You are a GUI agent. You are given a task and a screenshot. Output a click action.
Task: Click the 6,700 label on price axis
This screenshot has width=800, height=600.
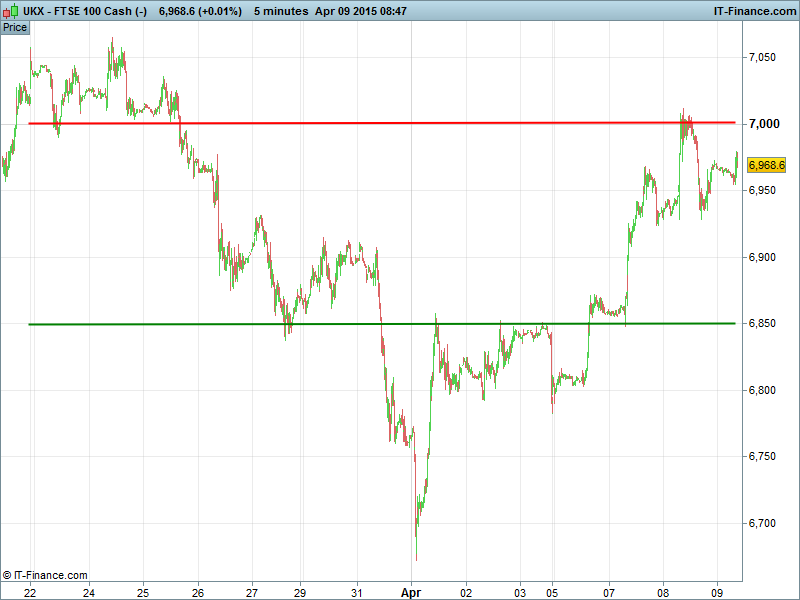(x=763, y=523)
